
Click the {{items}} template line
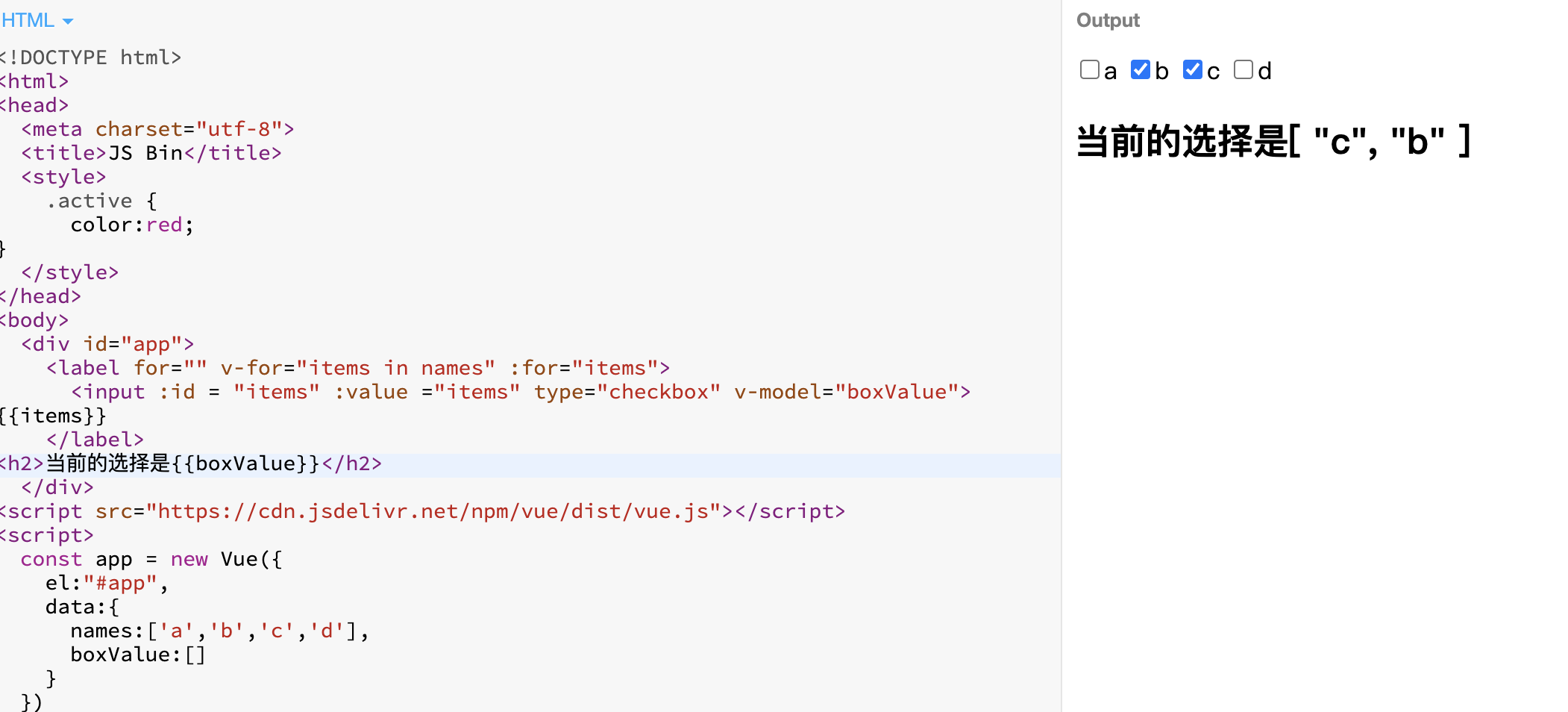coord(53,416)
